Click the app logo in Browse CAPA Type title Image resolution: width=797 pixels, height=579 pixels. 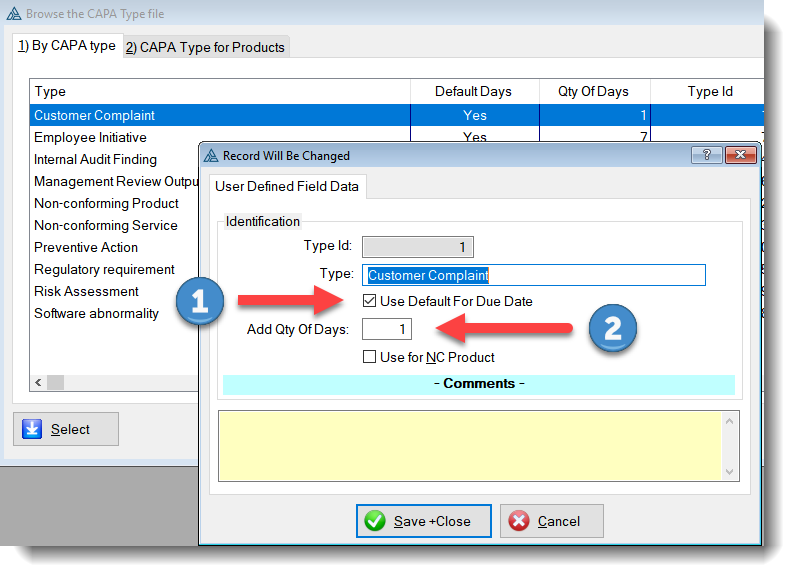pos(12,14)
